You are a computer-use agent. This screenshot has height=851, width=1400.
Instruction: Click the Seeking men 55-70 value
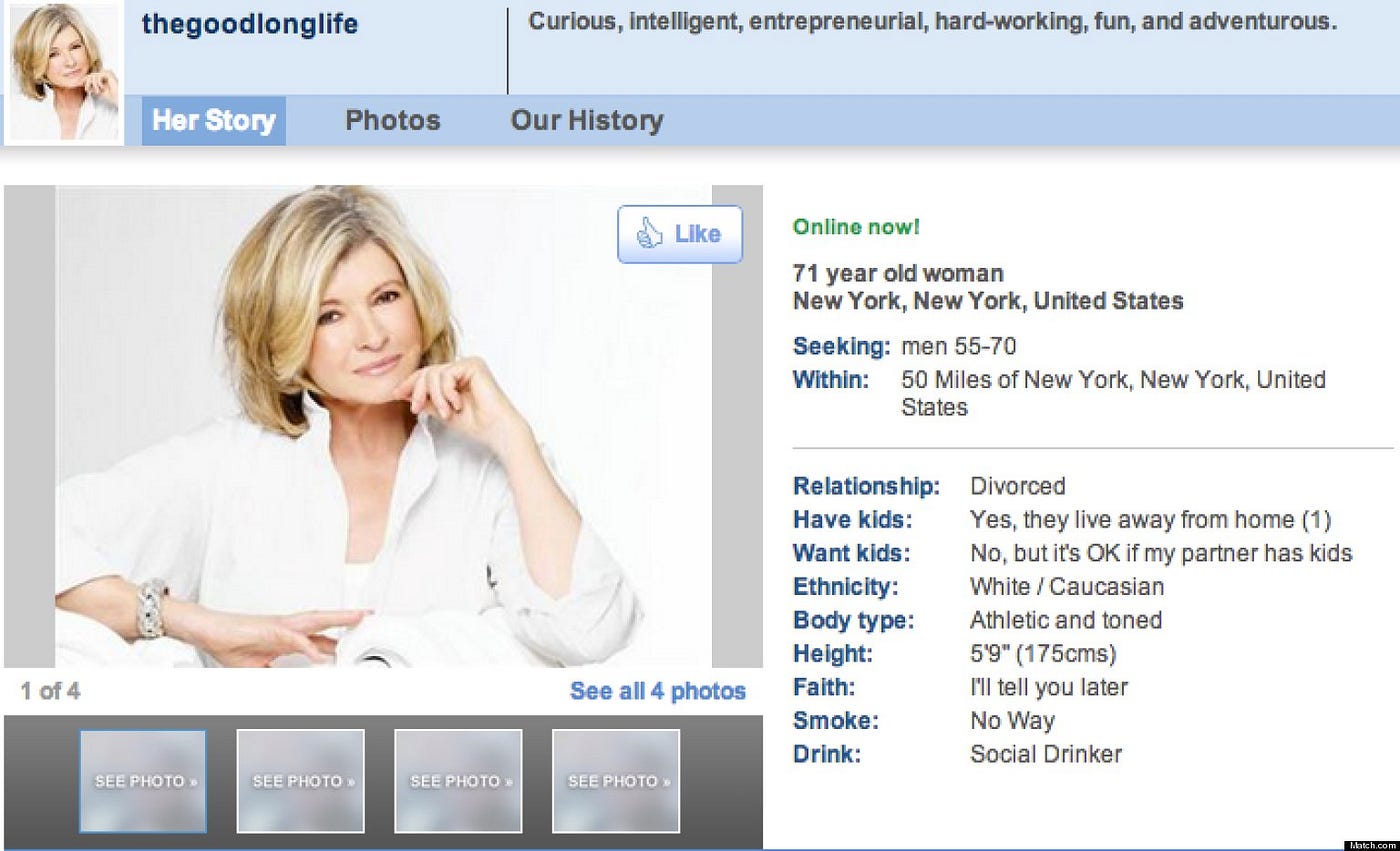(959, 347)
